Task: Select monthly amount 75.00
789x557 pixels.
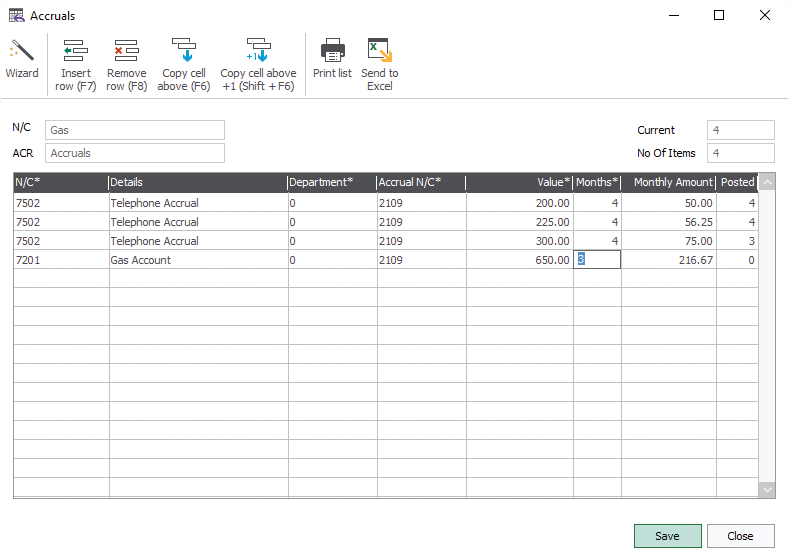Action: (669, 241)
